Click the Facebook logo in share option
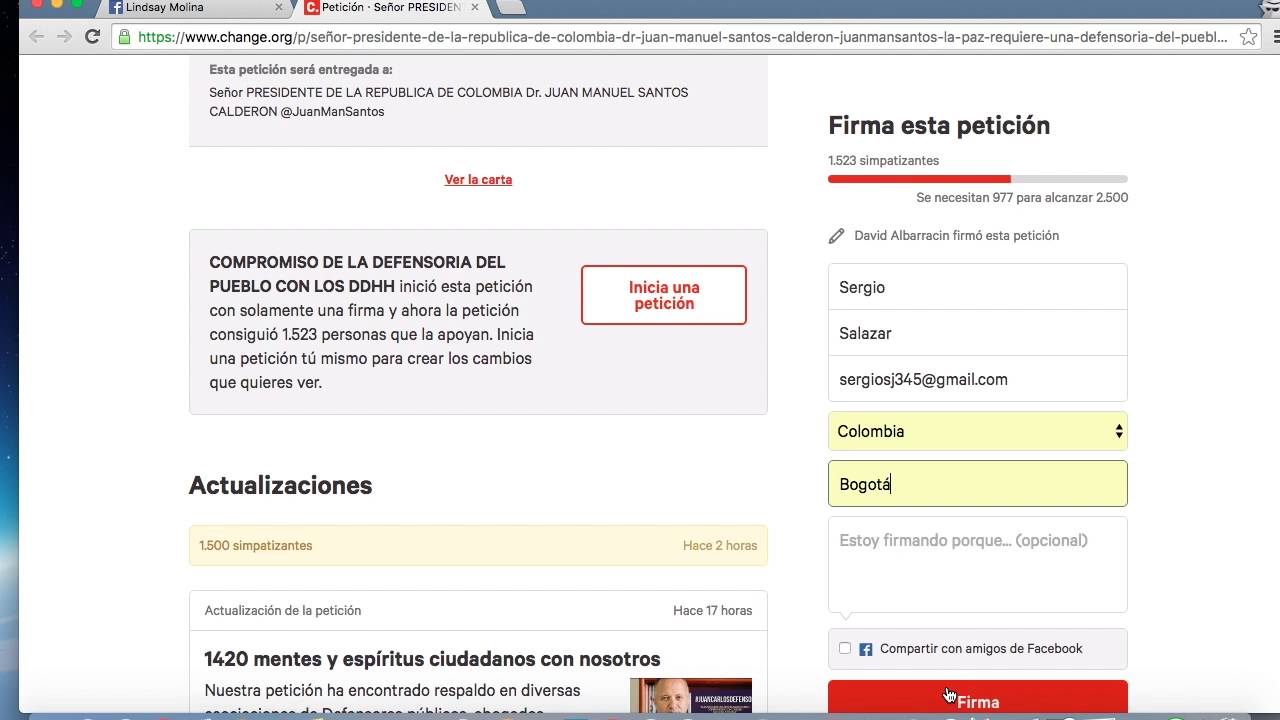The height and width of the screenshot is (720, 1280). tap(866, 649)
